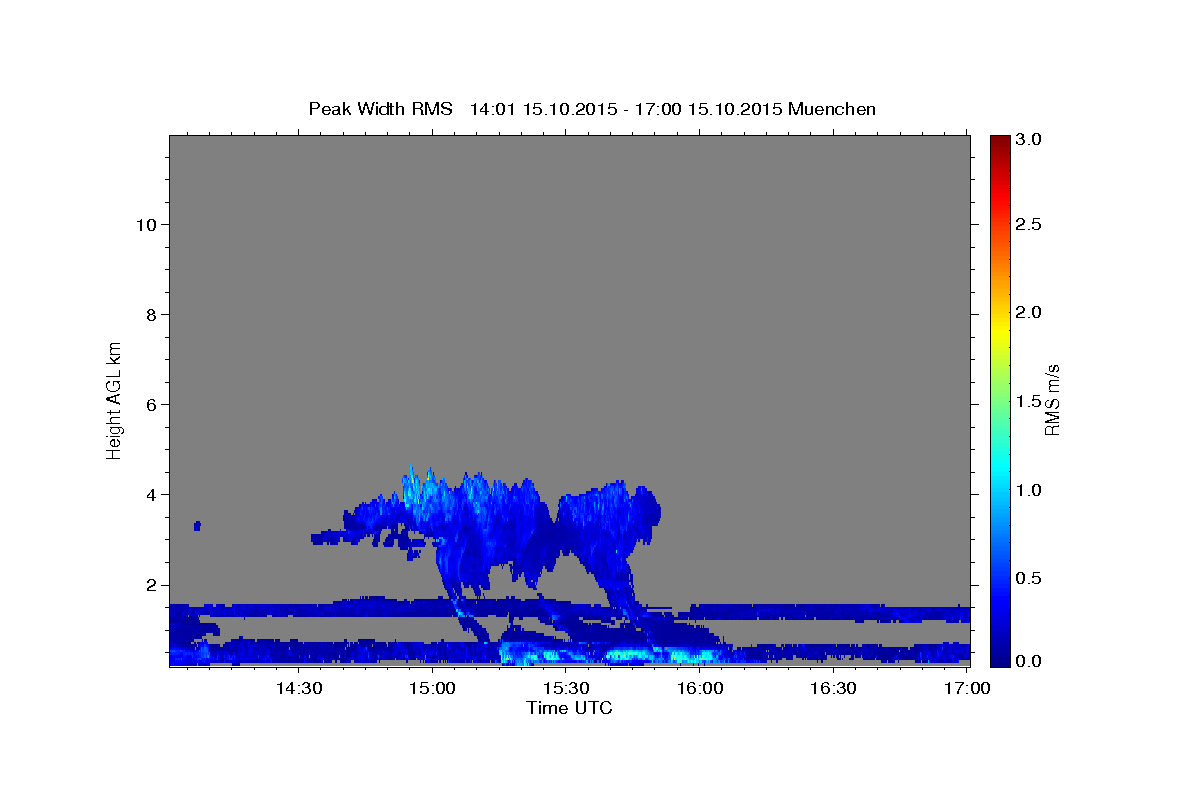Click the colorbar value '1.0'
The width and height of the screenshot is (1200, 800).
point(1030,490)
